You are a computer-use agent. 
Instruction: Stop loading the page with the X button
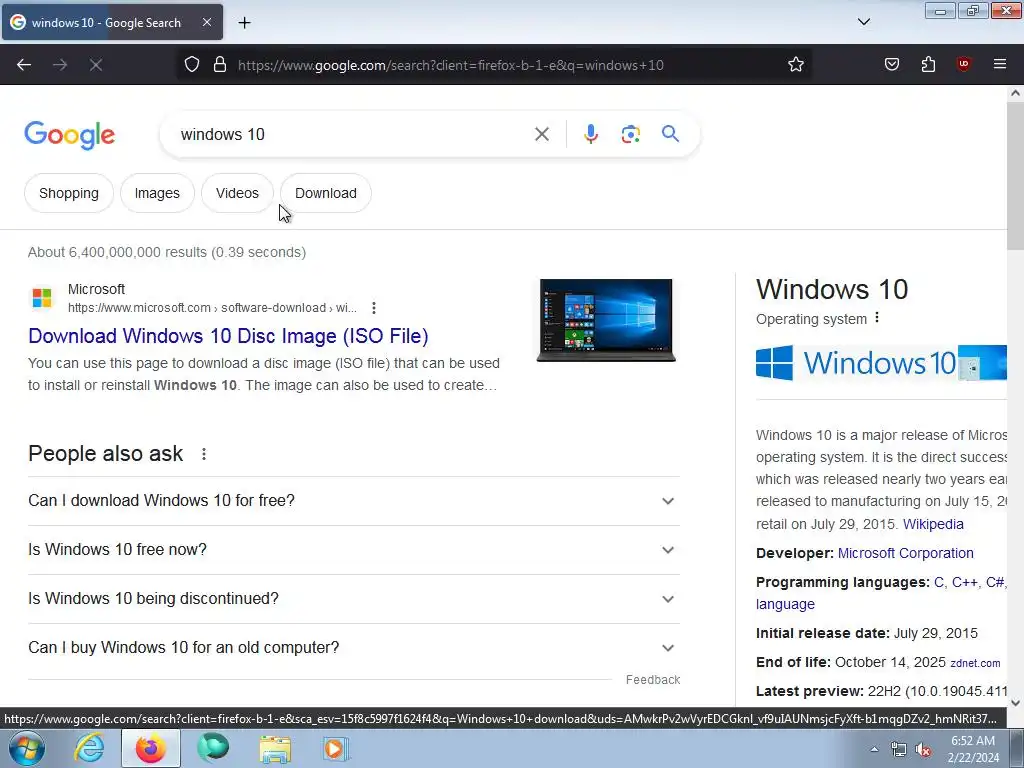point(95,65)
